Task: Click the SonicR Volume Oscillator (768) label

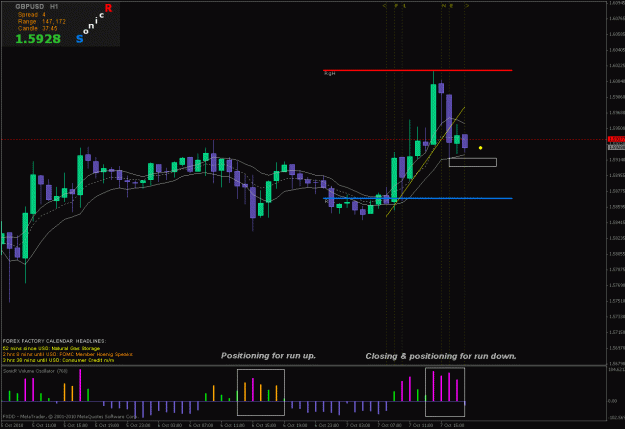Action: pyautogui.click(x=35, y=371)
